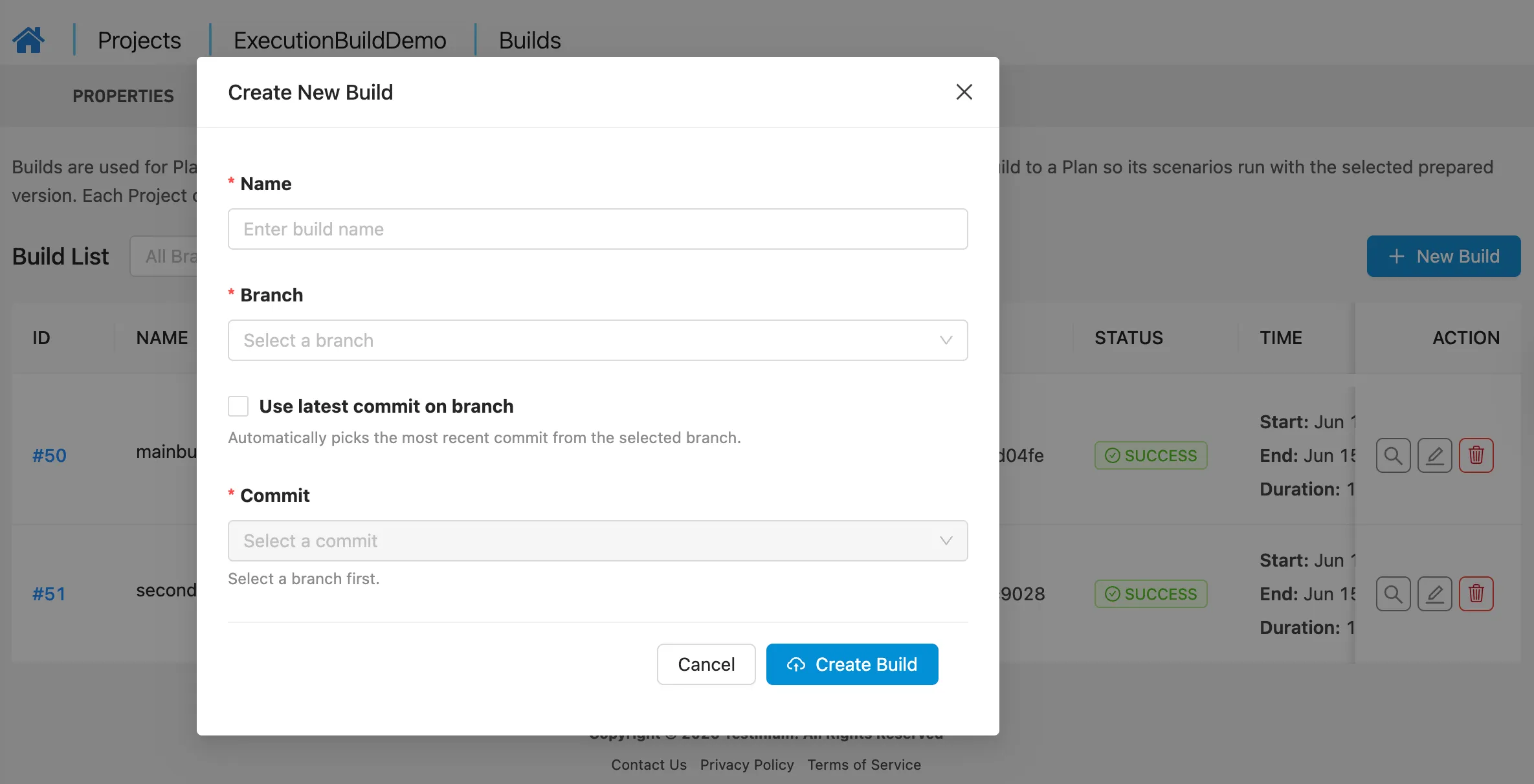
Task: Click the Create Build button
Action: (x=852, y=664)
